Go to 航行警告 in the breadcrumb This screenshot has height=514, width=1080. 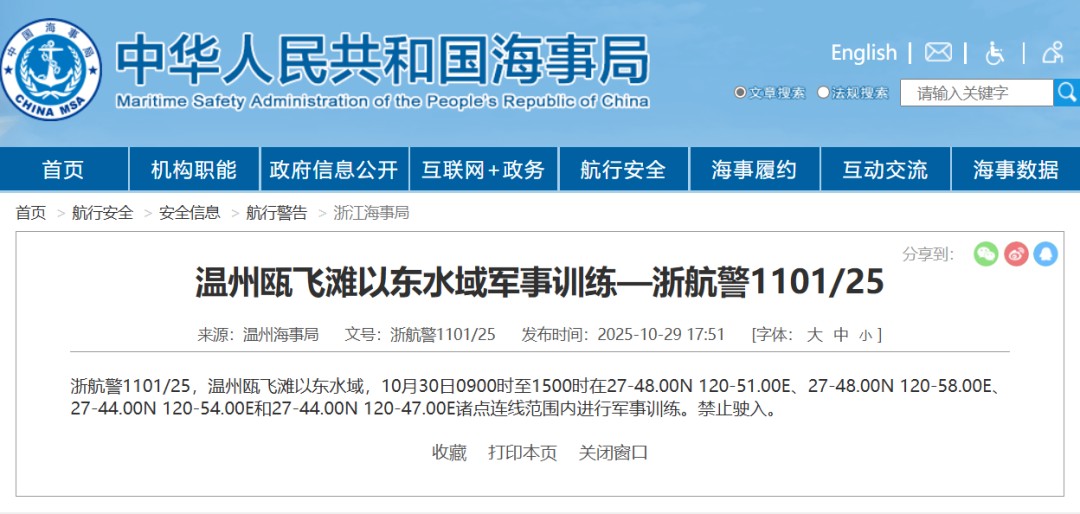pyautogui.click(x=277, y=213)
